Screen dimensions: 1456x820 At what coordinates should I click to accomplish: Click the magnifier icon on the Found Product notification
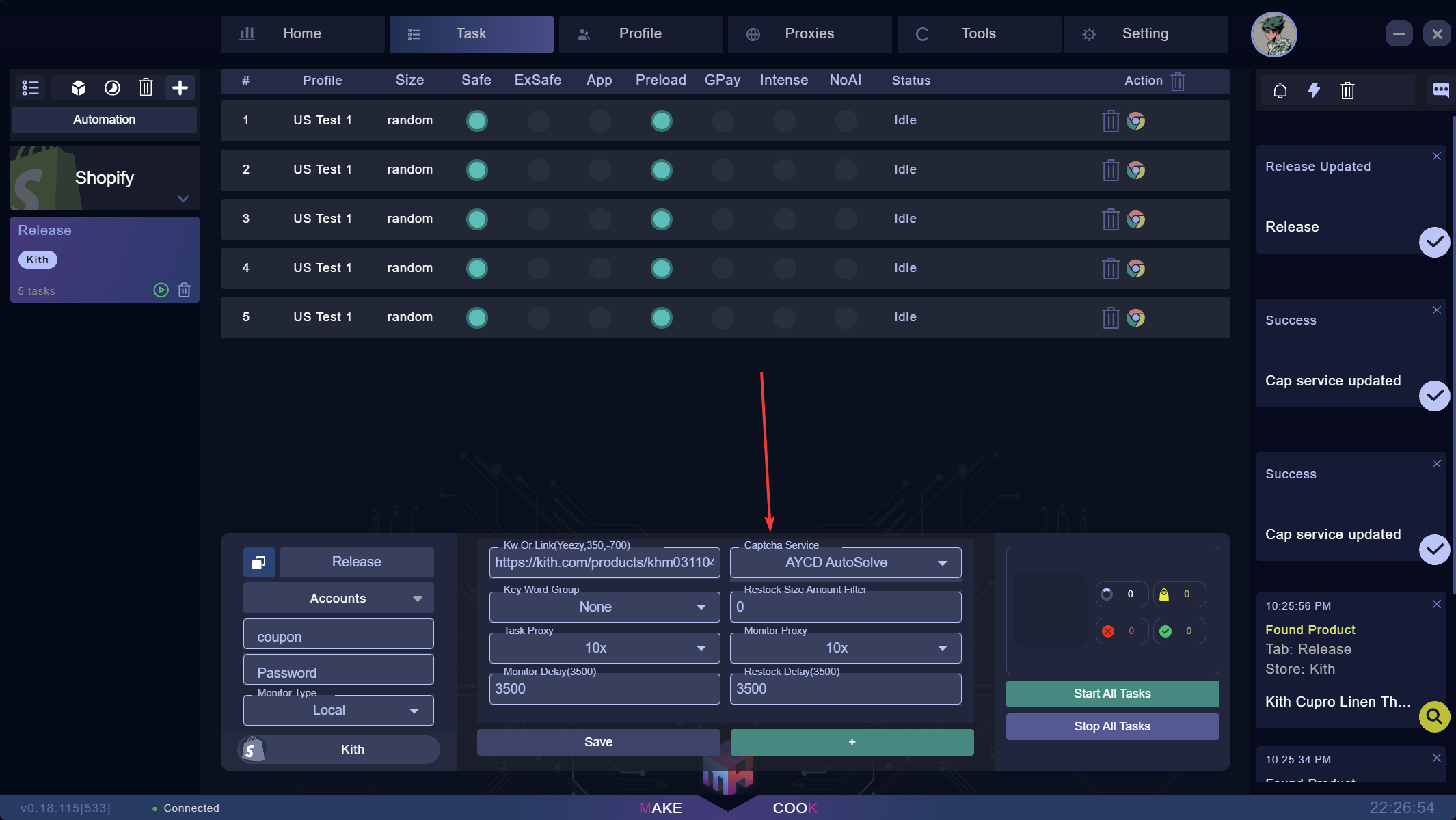[1434, 717]
